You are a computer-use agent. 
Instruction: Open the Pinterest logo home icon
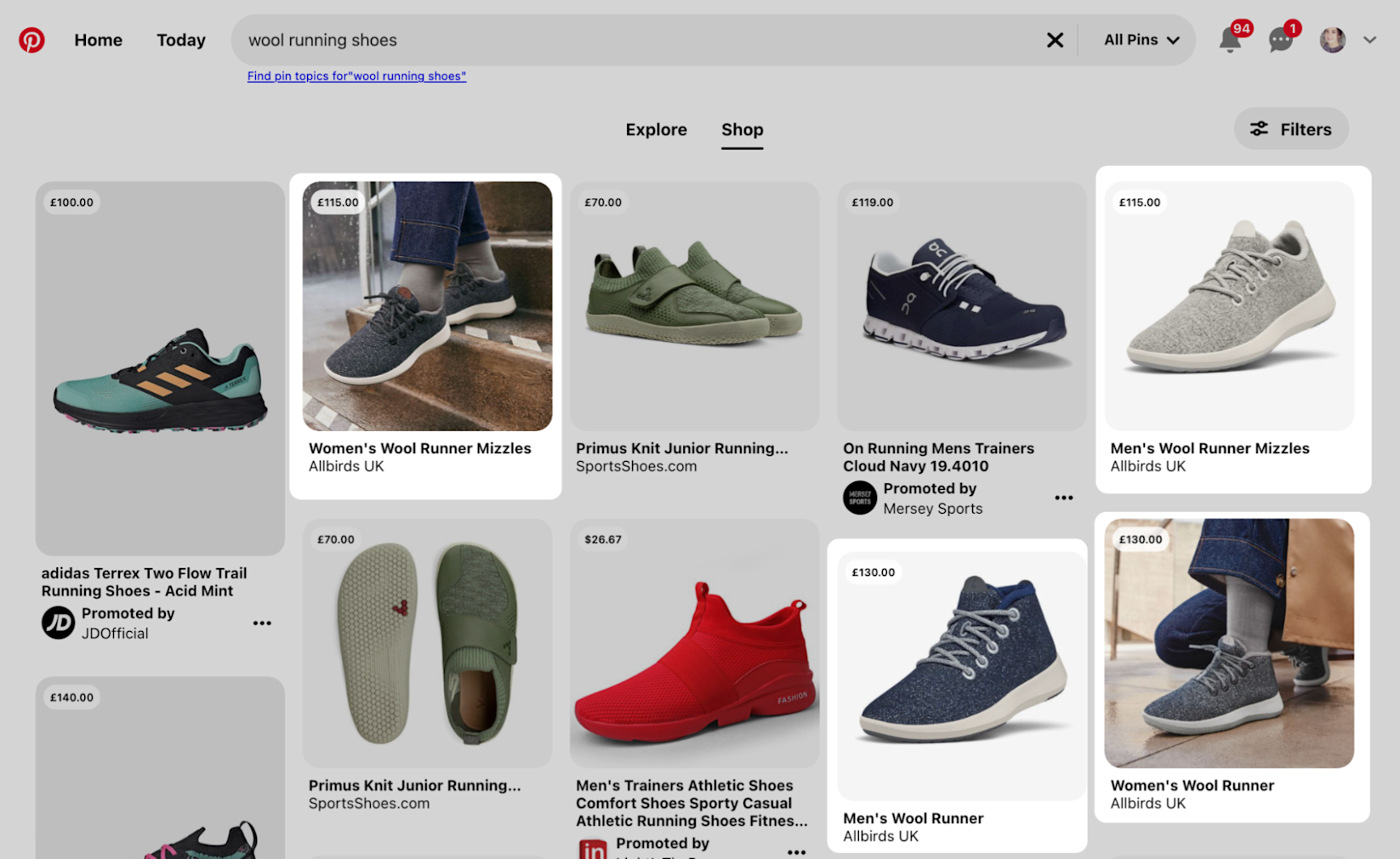pos(31,40)
